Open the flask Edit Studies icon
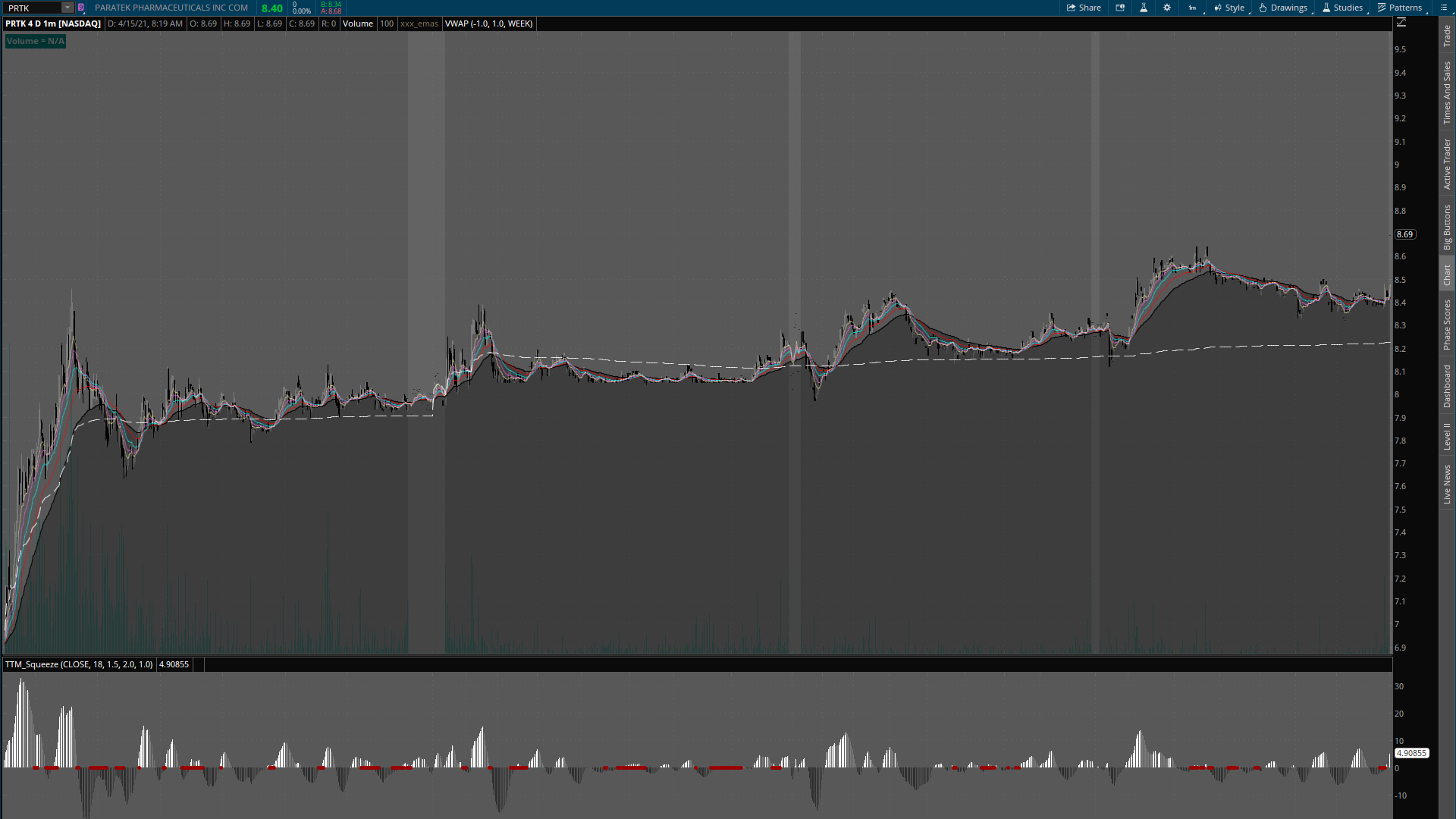Image resolution: width=1456 pixels, height=819 pixels. point(1144,8)
